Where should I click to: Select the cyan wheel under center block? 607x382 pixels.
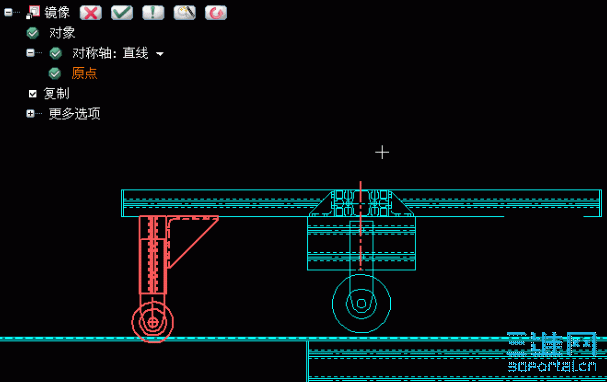click(361, 303)
